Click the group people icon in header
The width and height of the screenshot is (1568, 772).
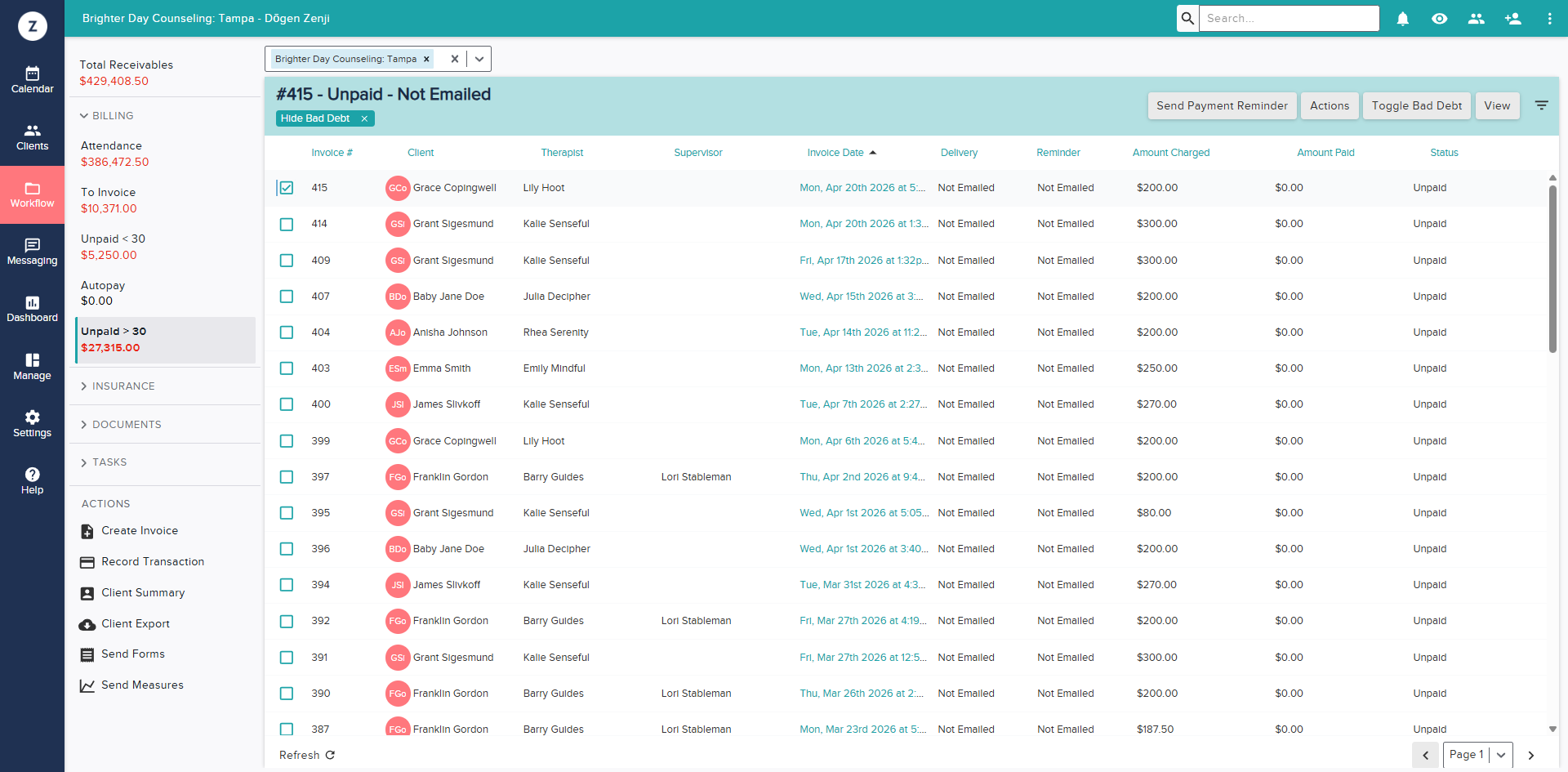click(x=1477, y=18)
